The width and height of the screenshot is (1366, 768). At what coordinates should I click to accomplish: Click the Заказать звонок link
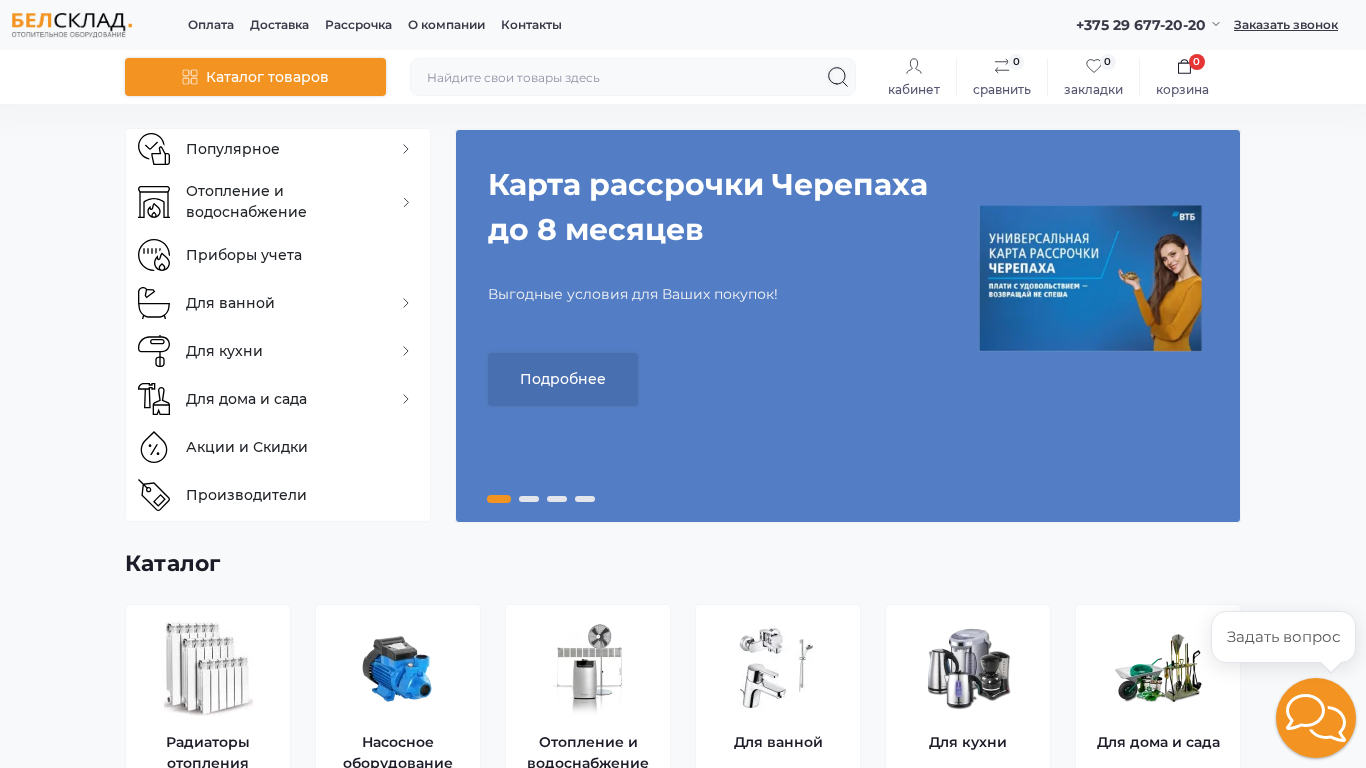1285,25
